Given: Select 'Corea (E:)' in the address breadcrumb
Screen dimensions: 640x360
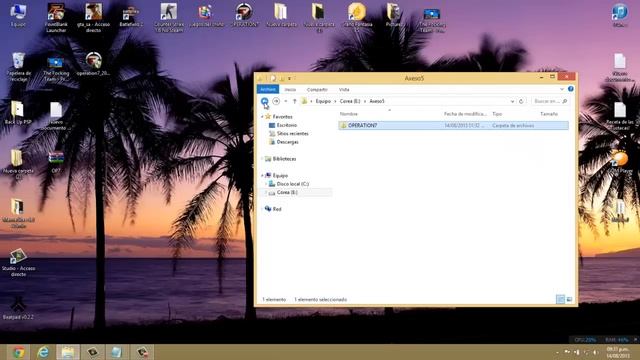Looking at the screenshot, I should pyautogui.click(x=350, y=101).
